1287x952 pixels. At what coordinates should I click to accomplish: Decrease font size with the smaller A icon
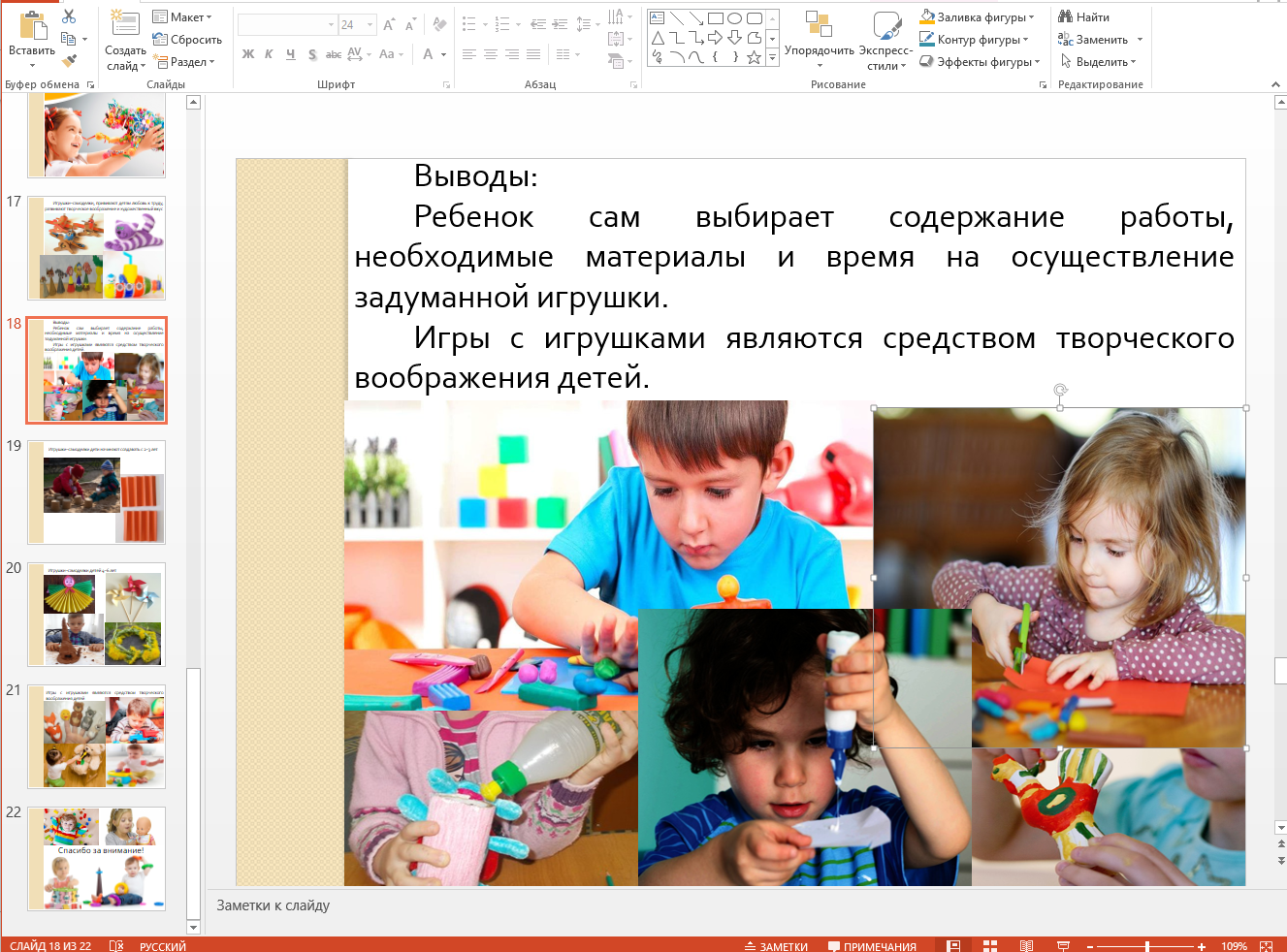[410, 24]
